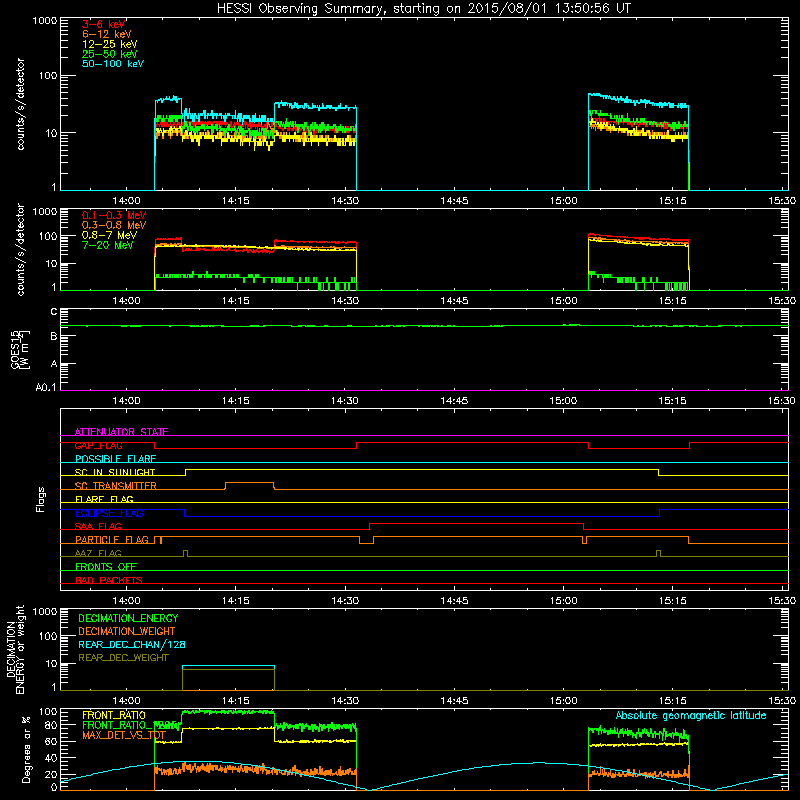Screen dimensions: 800x800
Task: Click the DECIMATION_WEIGHT legend label
Action: click(127, 631)
